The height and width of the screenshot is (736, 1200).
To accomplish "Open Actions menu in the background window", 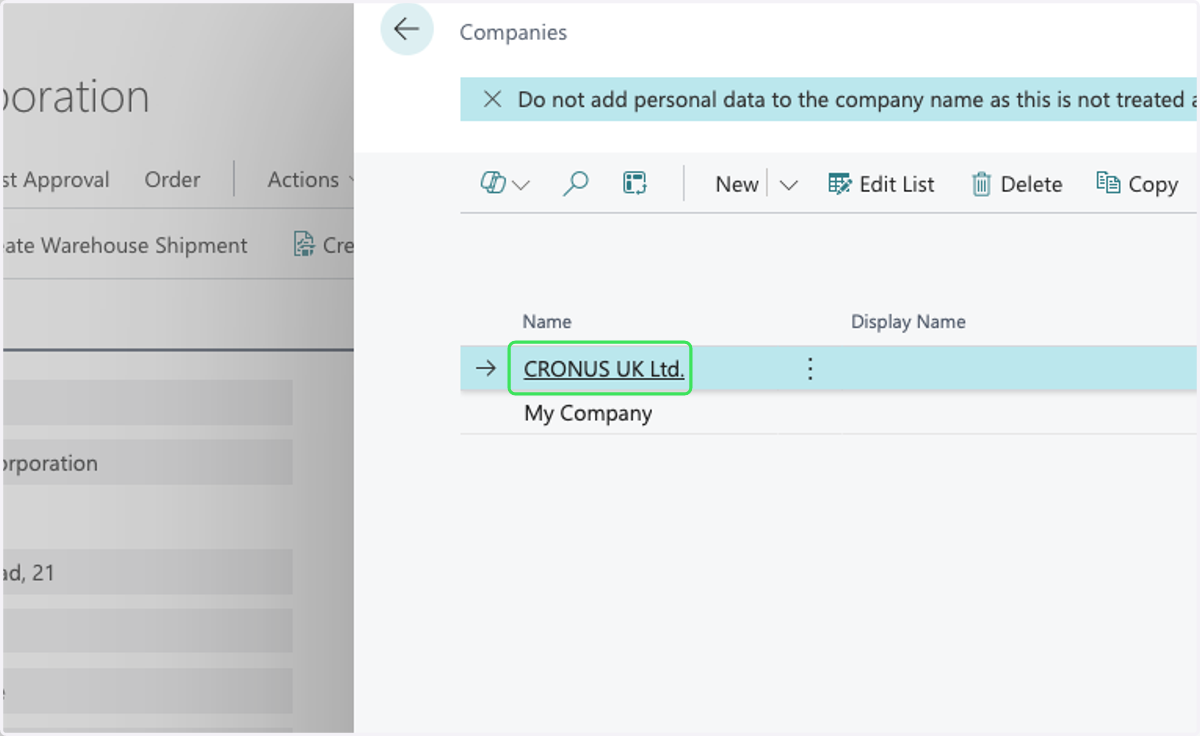I will (x=309, y=180).
